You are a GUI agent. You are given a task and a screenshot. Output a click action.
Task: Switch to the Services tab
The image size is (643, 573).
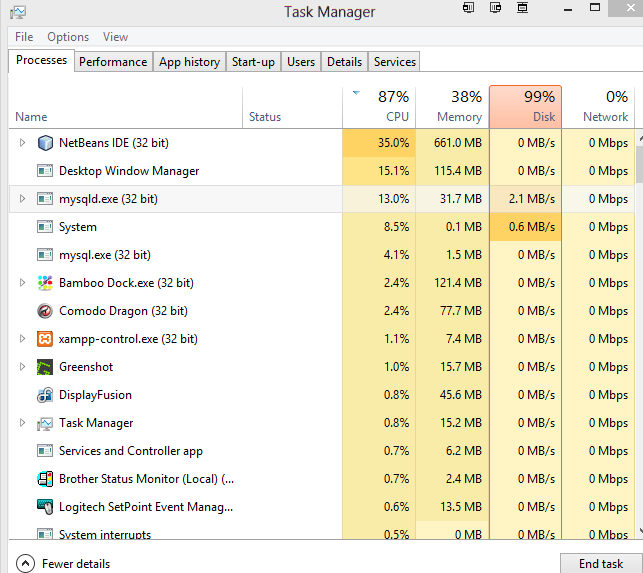(394, 62)
